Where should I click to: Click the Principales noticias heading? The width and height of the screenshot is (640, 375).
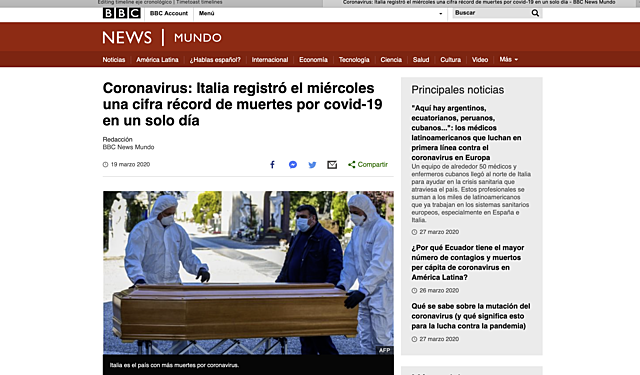coord(458,90)
